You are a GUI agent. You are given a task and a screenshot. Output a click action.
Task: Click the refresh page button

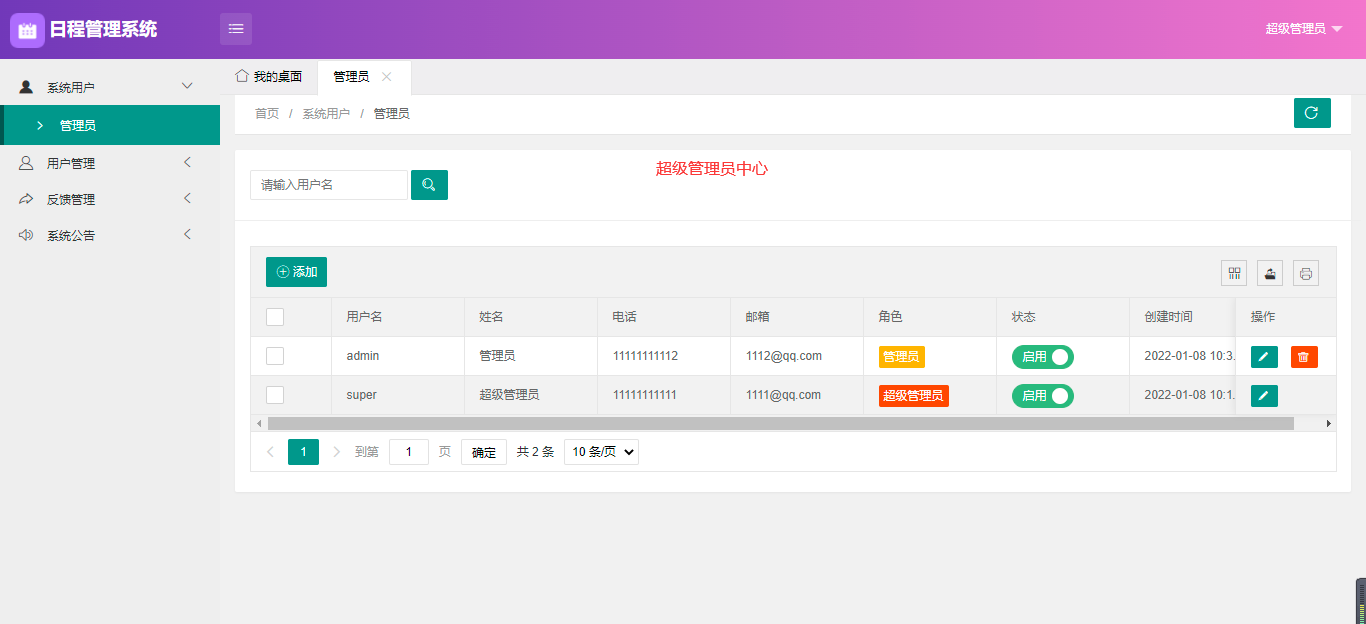pyautogui.click(x=1312, y=113)
